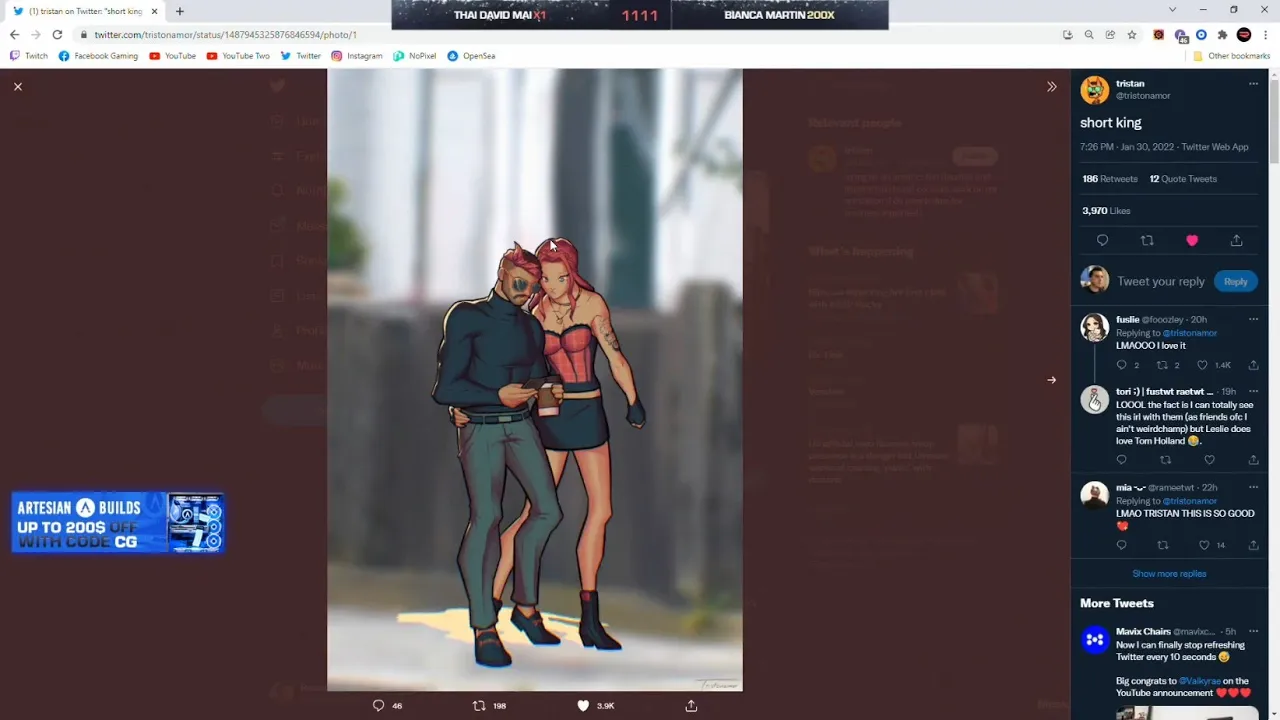
Task: Open the tab search chevron in title bar
Action: [1172, 10]
